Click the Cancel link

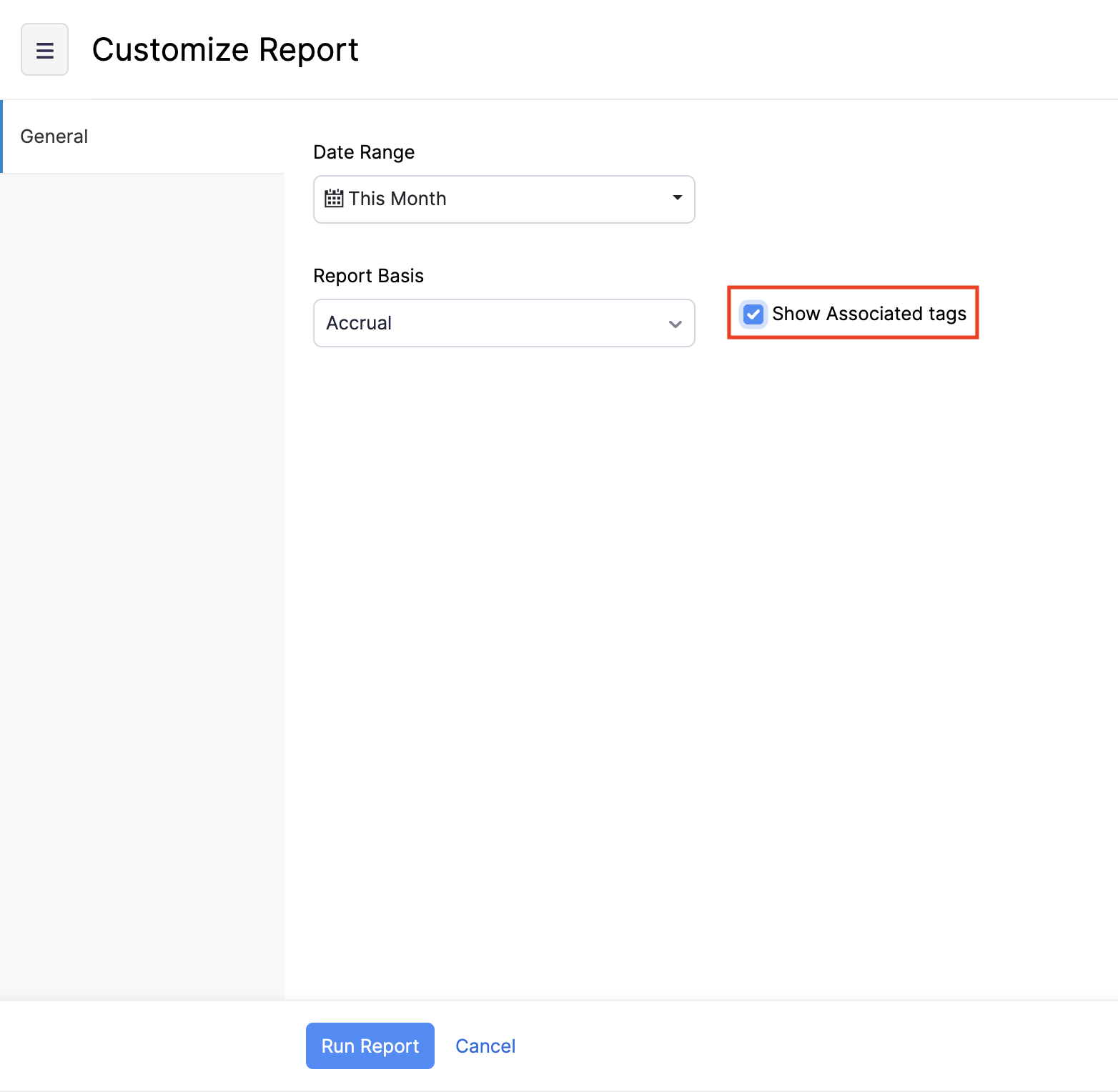click(485, 1046)
